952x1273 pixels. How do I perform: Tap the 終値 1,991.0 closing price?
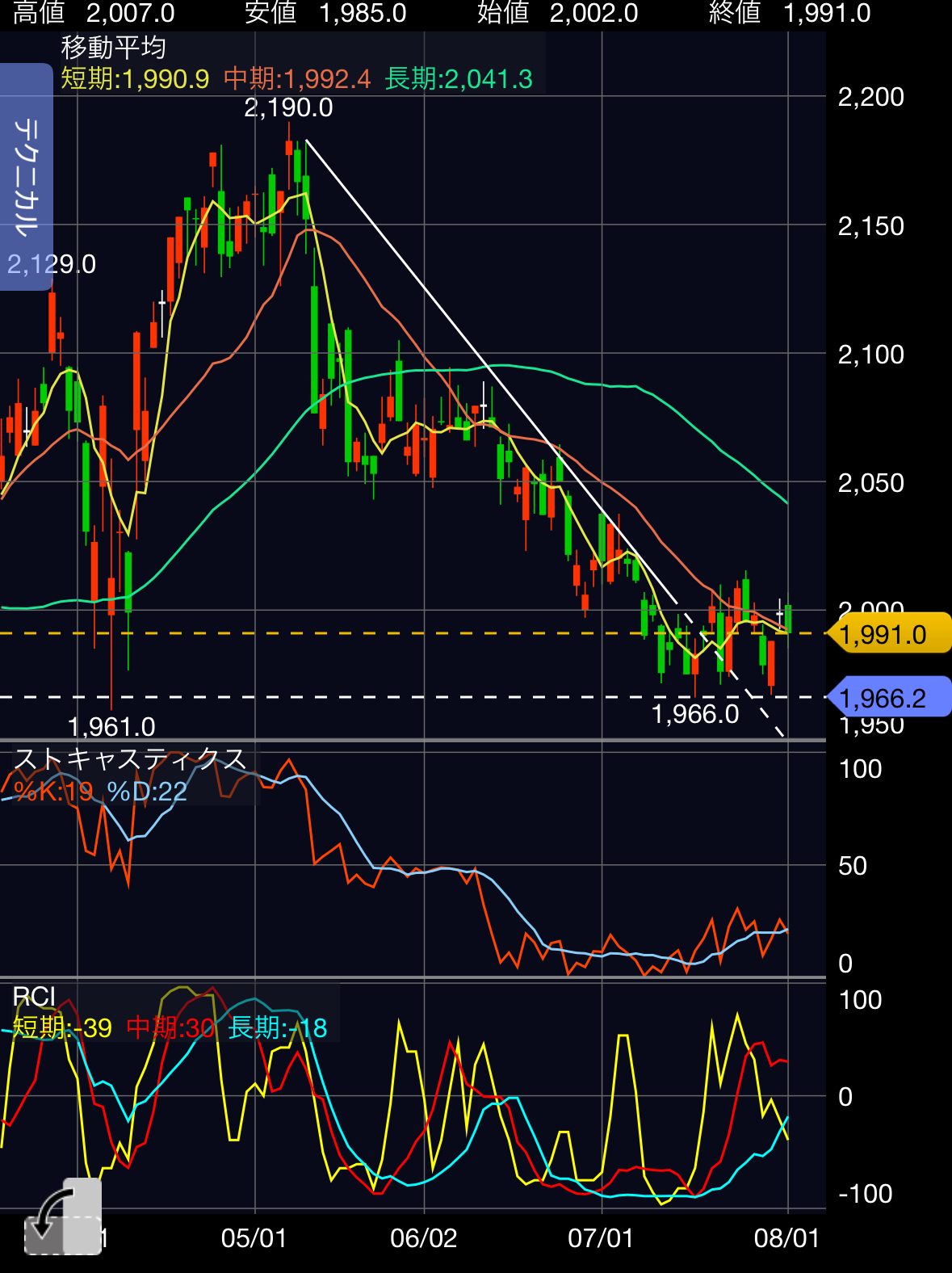click(790, 13)
